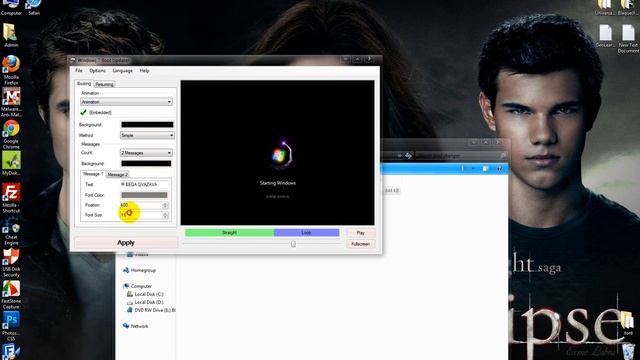The image size is (640, 360).
Task: Launch the Mozilla Firefox shortcut
Action: coord(11,69)
